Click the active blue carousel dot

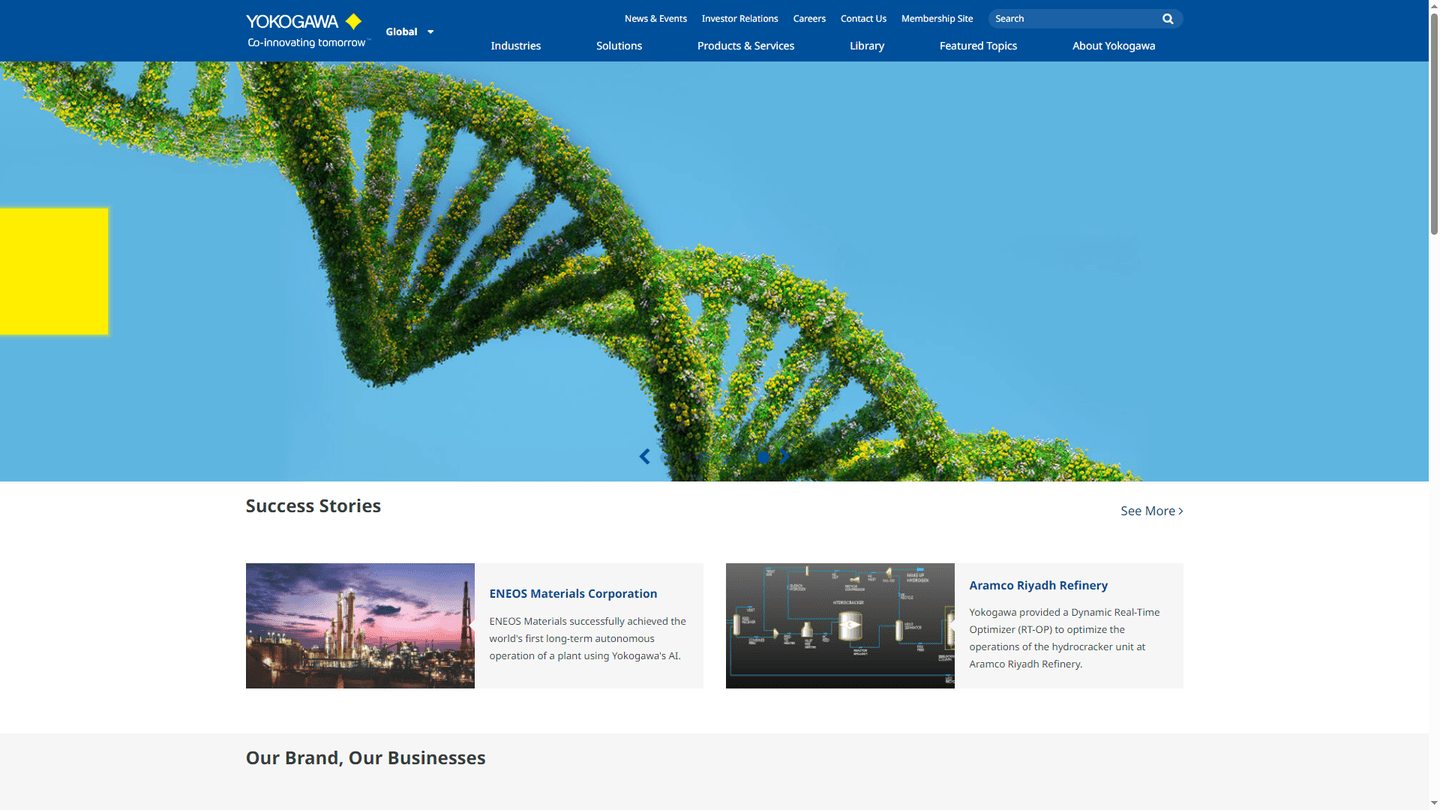click(x=763, y=457)
